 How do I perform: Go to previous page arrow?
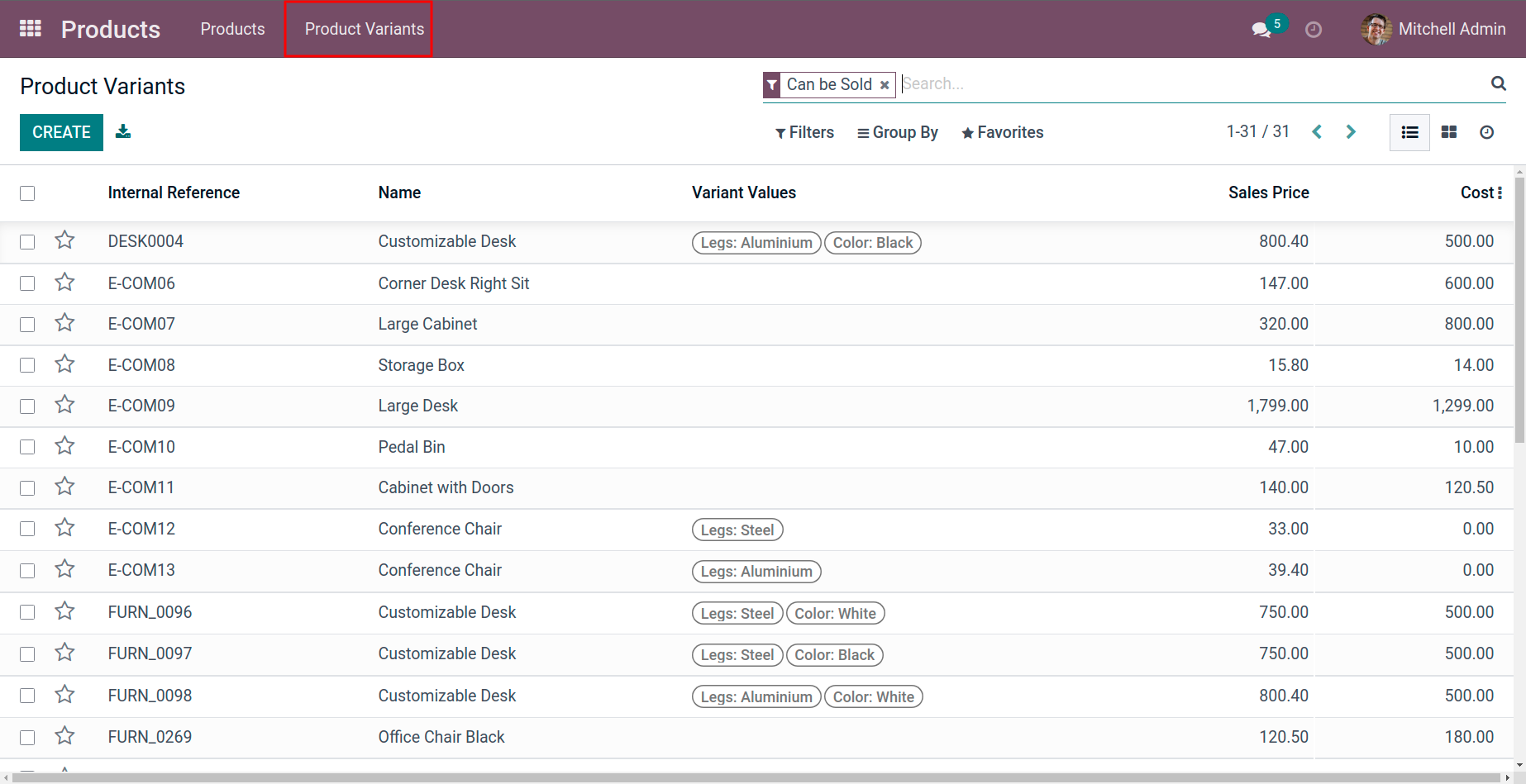1317,132
